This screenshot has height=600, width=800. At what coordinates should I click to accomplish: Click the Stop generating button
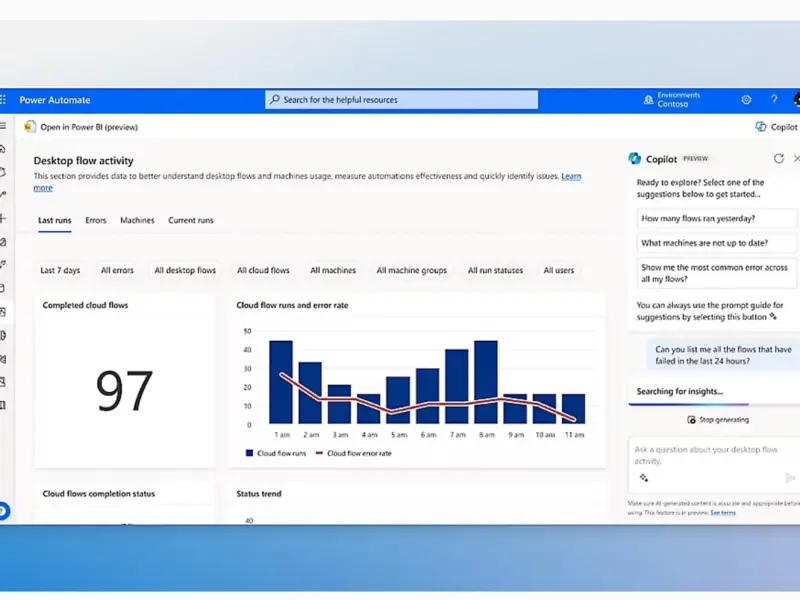click(717, 420)
